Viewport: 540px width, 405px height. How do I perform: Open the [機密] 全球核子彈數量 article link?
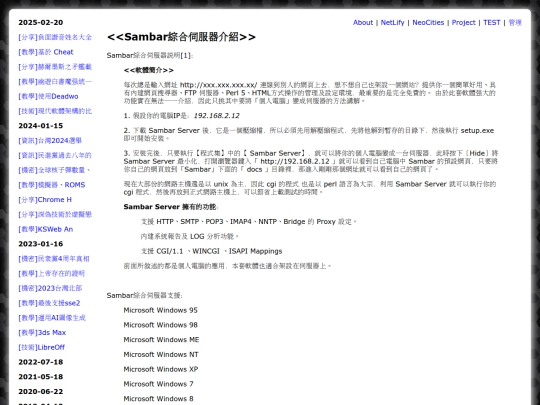point(54,170)
